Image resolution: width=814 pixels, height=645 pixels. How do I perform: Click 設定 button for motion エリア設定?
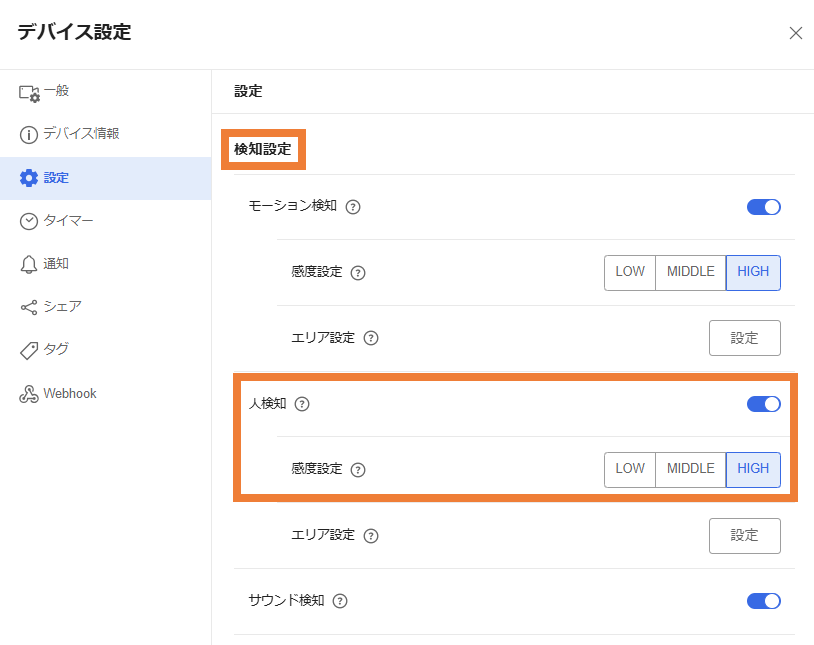click(x=744, y=338)
